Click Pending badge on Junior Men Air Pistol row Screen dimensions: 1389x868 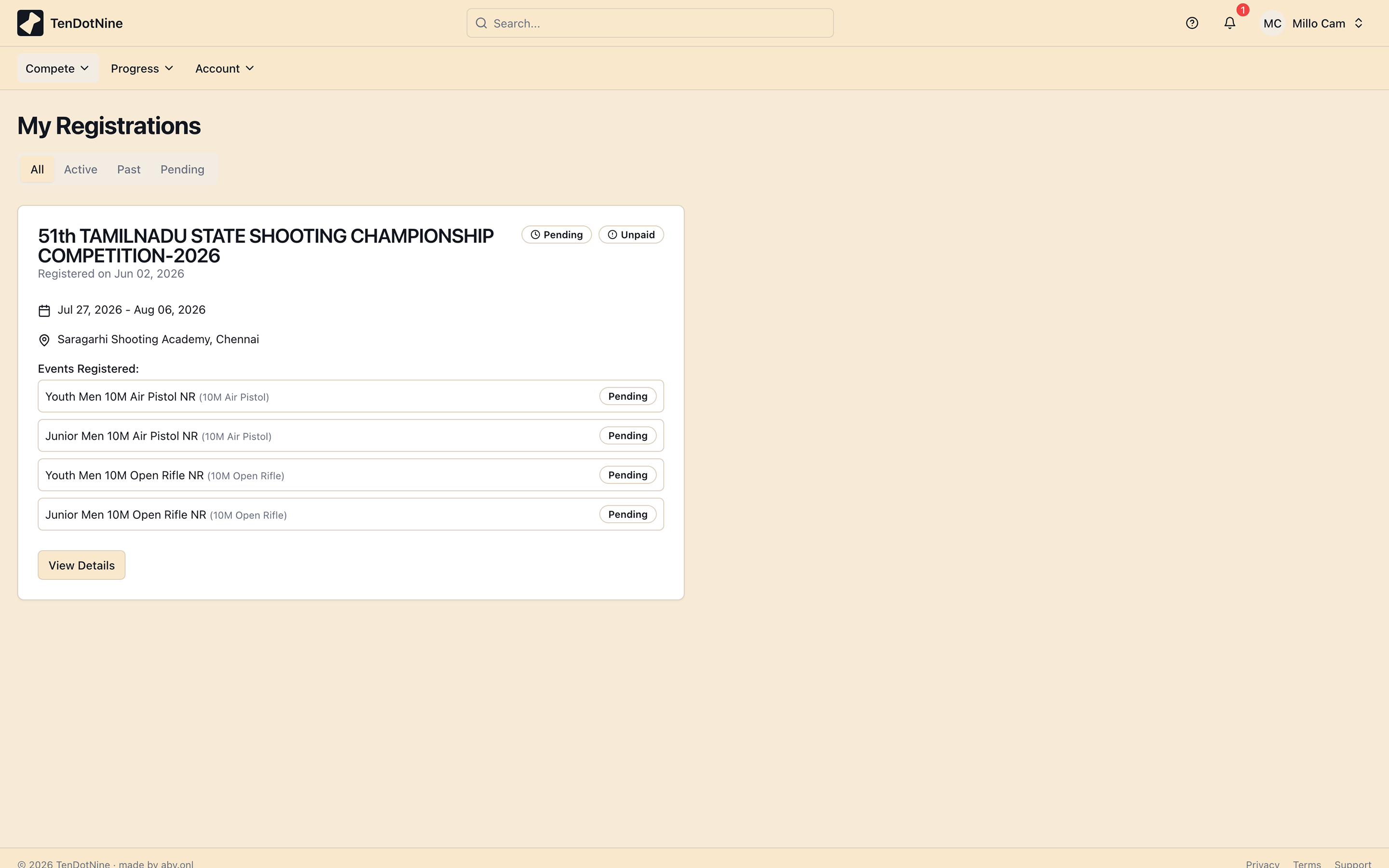tap(628, 436)
